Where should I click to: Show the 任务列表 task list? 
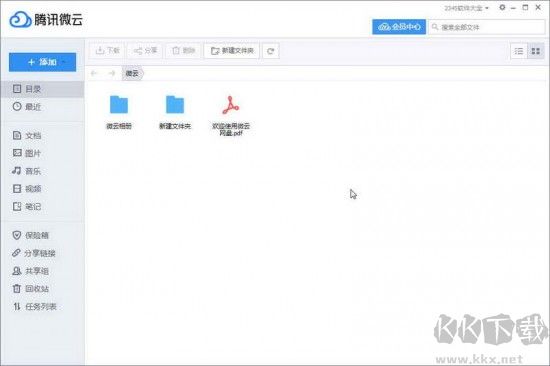42,307
